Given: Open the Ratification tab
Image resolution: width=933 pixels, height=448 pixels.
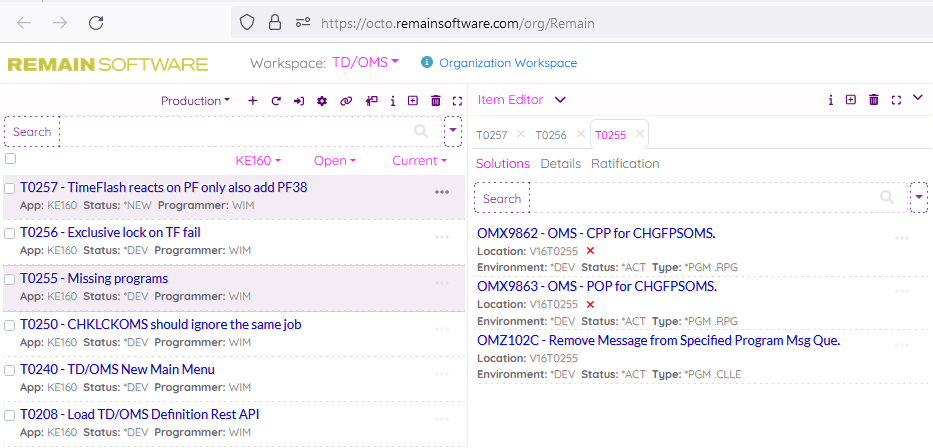Looking at the screenshot, I should 625,164.
